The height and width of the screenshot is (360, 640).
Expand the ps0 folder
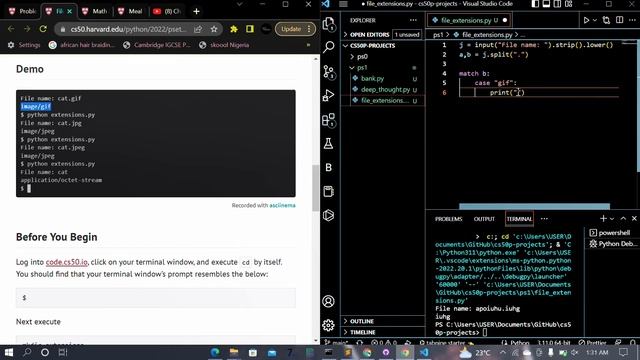[x=382, y=57]
